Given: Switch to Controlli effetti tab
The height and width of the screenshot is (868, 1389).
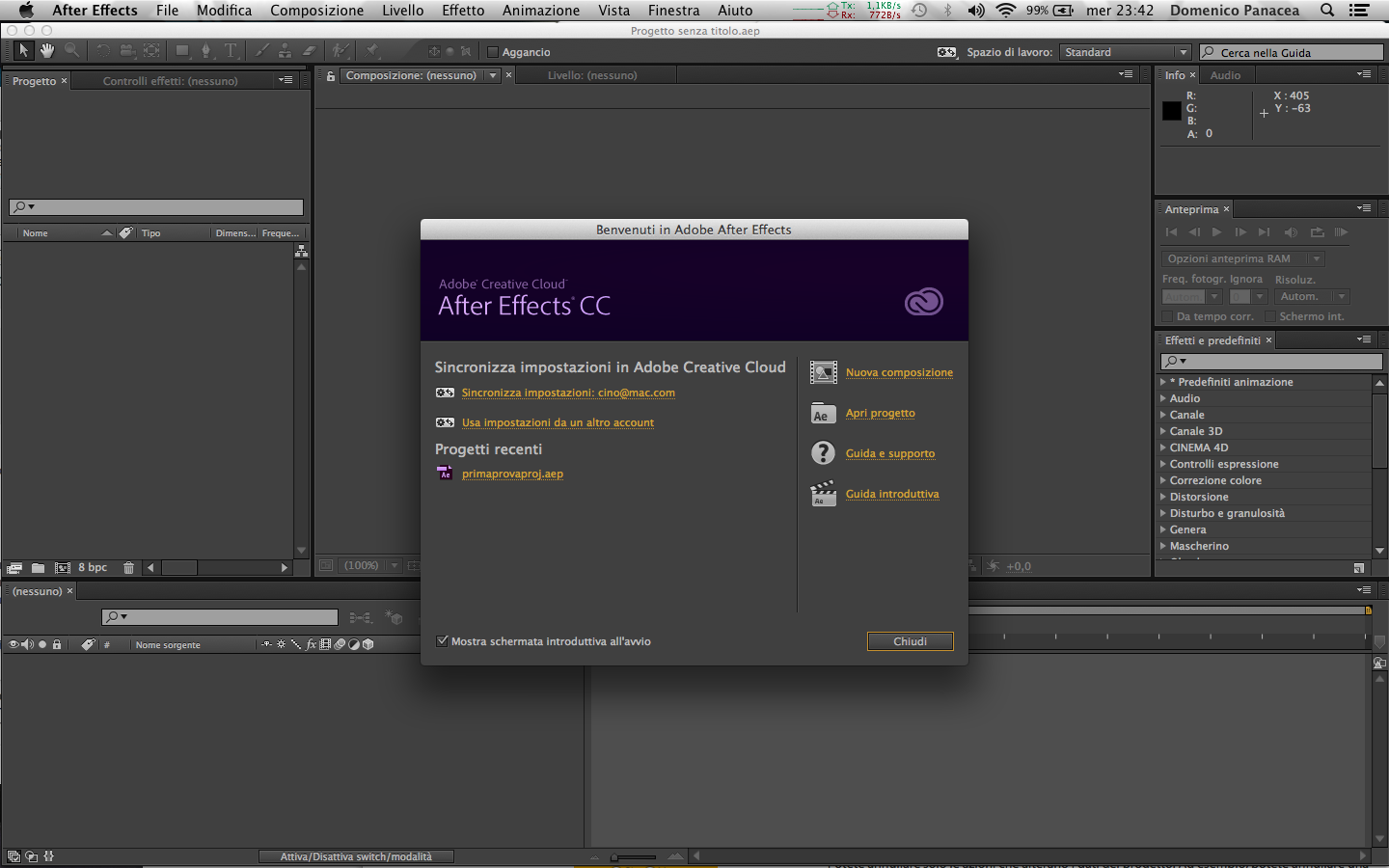Looking at the screenshot, I should point(170,81).
